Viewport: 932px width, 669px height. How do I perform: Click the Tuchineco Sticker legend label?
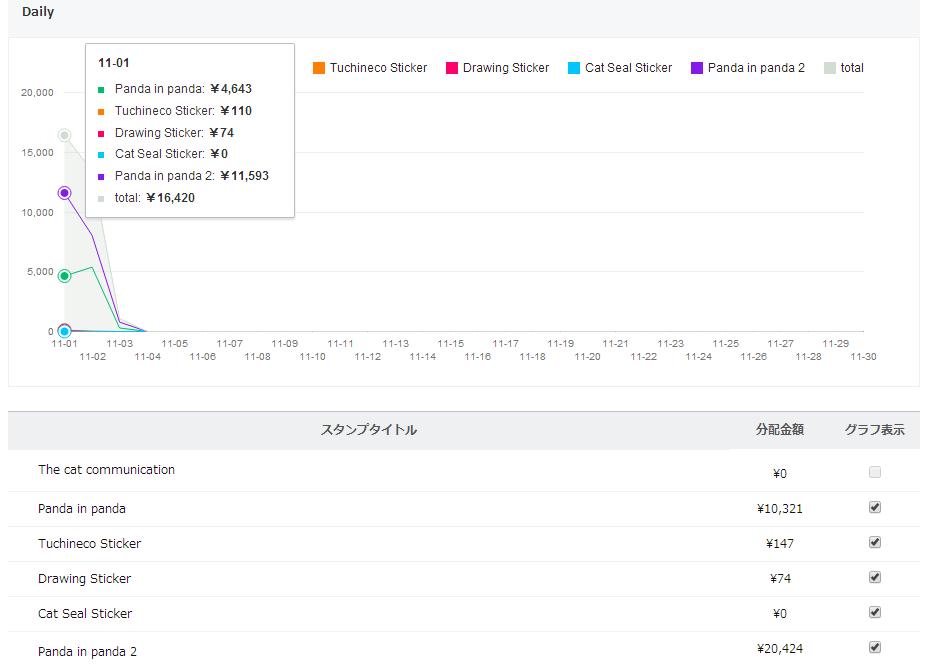378,68
